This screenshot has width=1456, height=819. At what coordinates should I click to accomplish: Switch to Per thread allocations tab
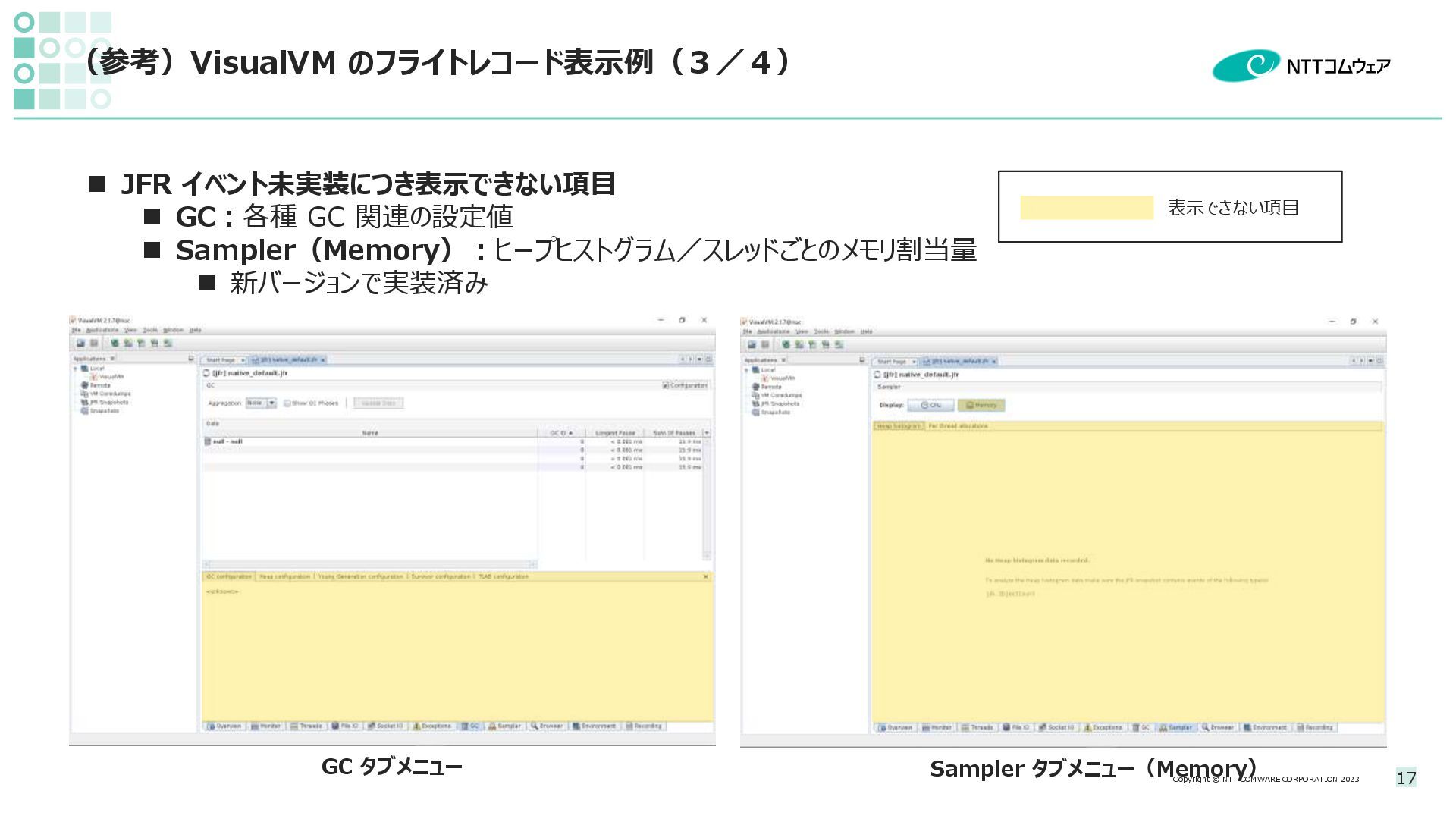click(958, 426)
